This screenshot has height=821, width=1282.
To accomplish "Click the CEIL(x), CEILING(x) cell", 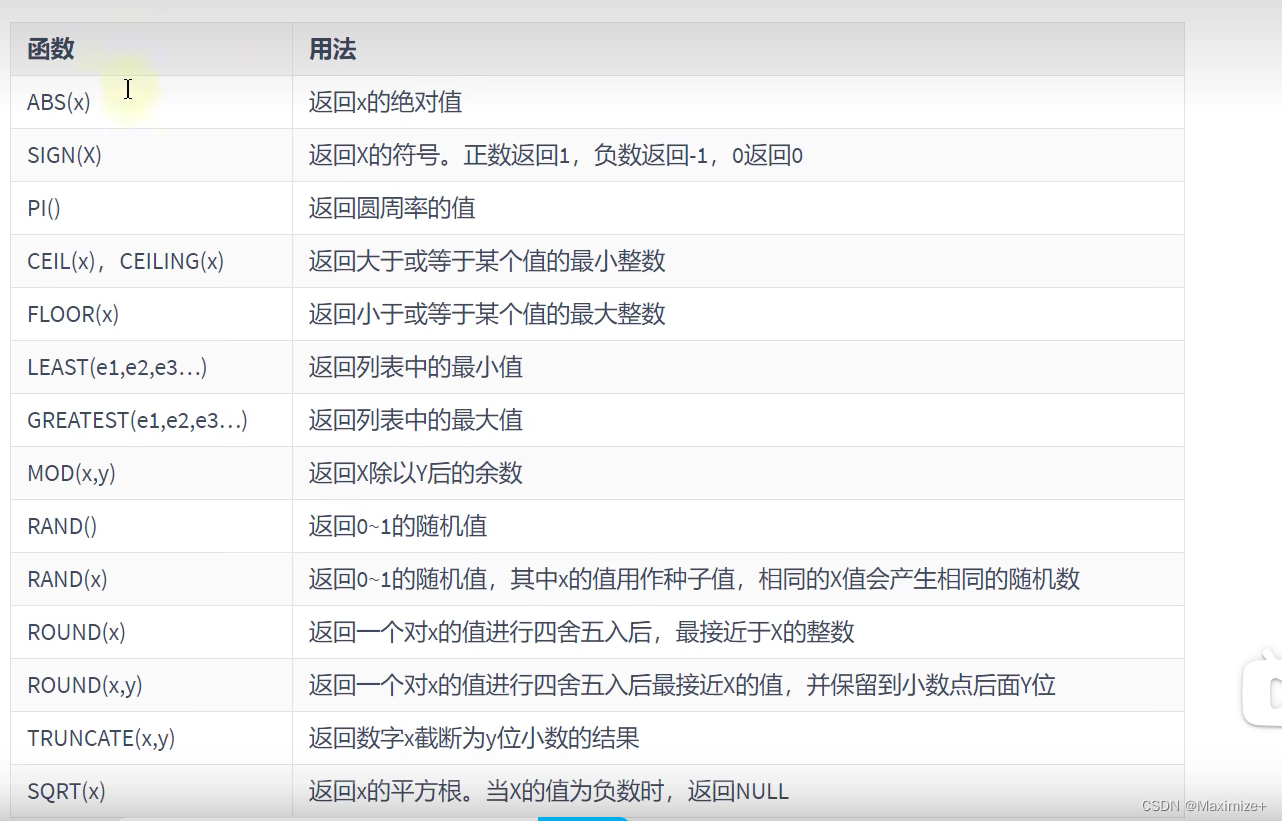I will (151, 261).
